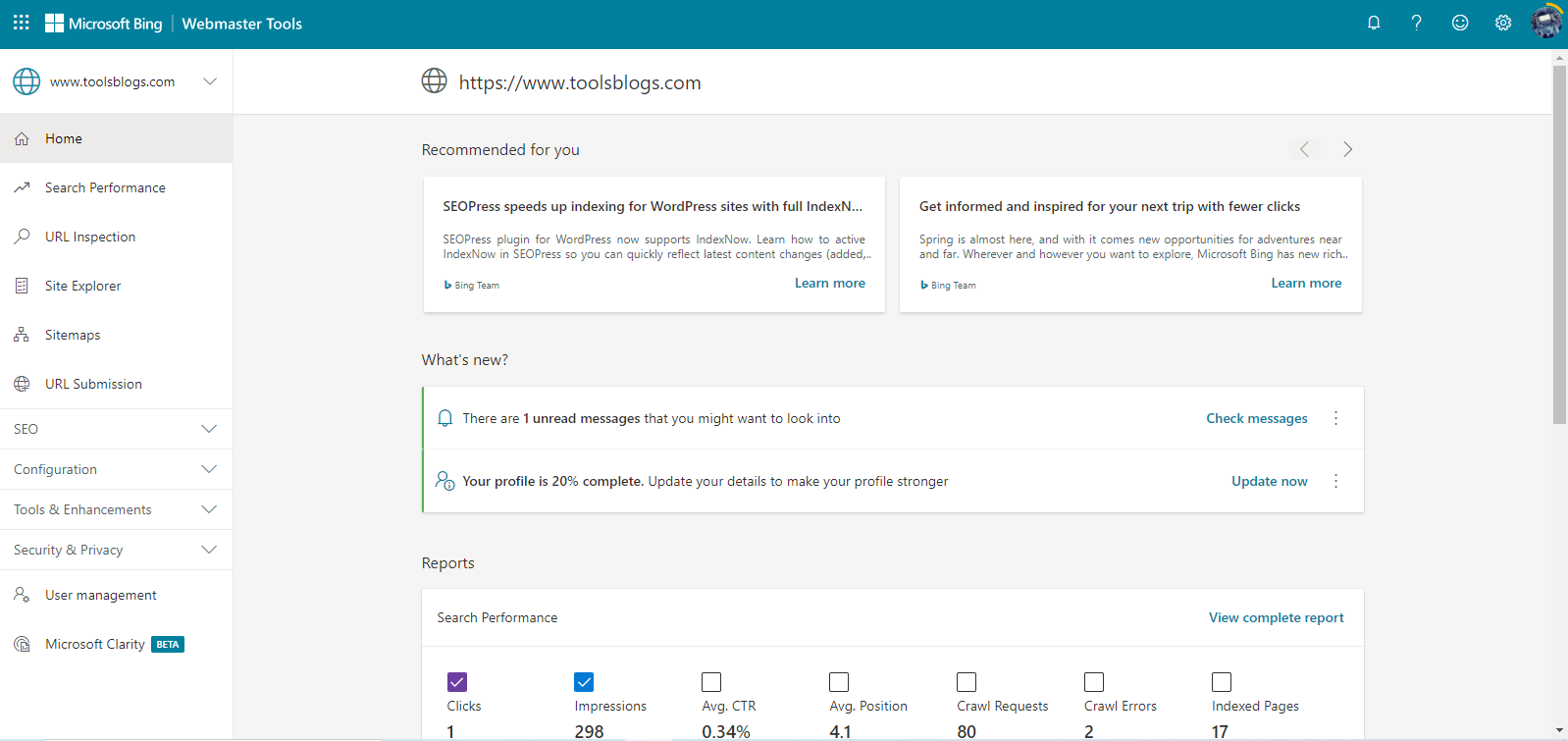Click the URL Inspection magnifier icon
Viewport: 1568px width, 741px height.
click(x=22, y=237)
